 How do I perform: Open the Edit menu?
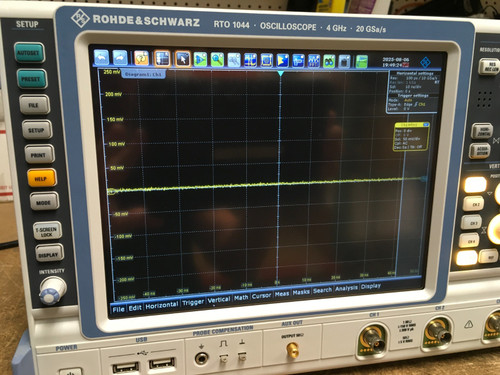pyautogui.click(x=135, y=308)
